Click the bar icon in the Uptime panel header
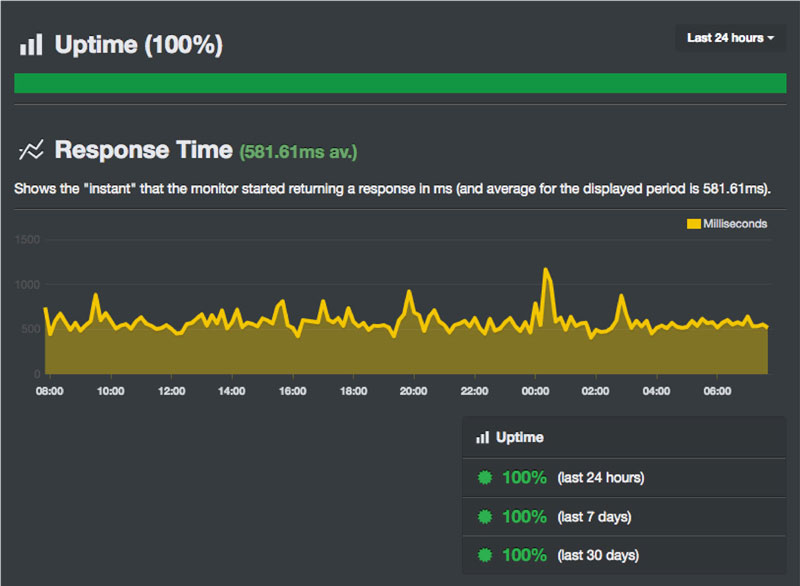Viewport: 800px width, 586px height. (482, 438)
